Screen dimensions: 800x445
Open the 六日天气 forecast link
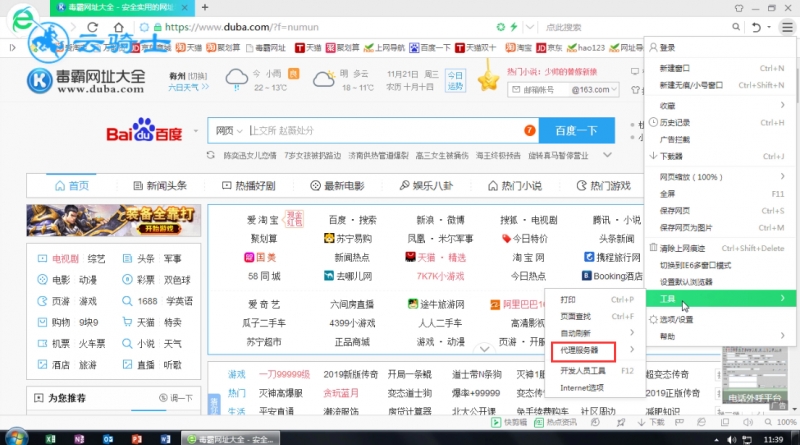tap(188, 87)
